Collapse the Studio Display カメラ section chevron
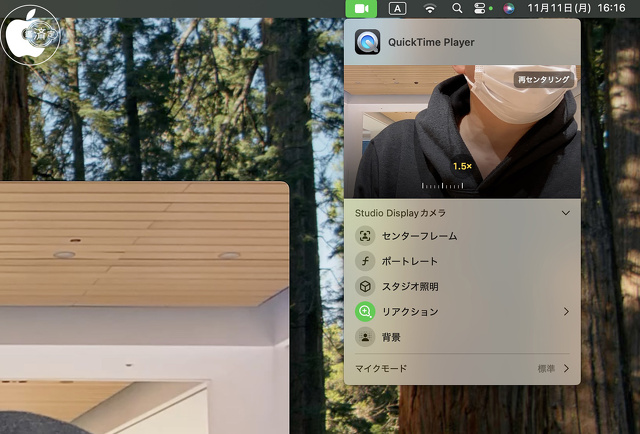Screen dimensions: 640x434 pos(566,213)
